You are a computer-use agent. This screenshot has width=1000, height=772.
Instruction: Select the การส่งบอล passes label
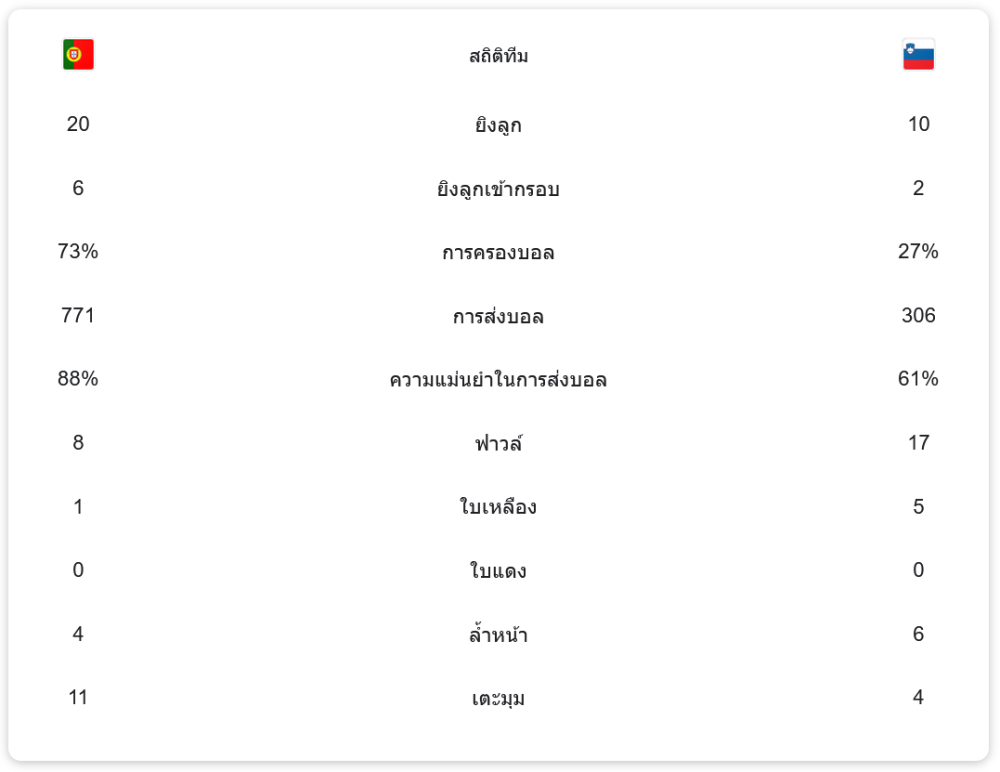498,317
